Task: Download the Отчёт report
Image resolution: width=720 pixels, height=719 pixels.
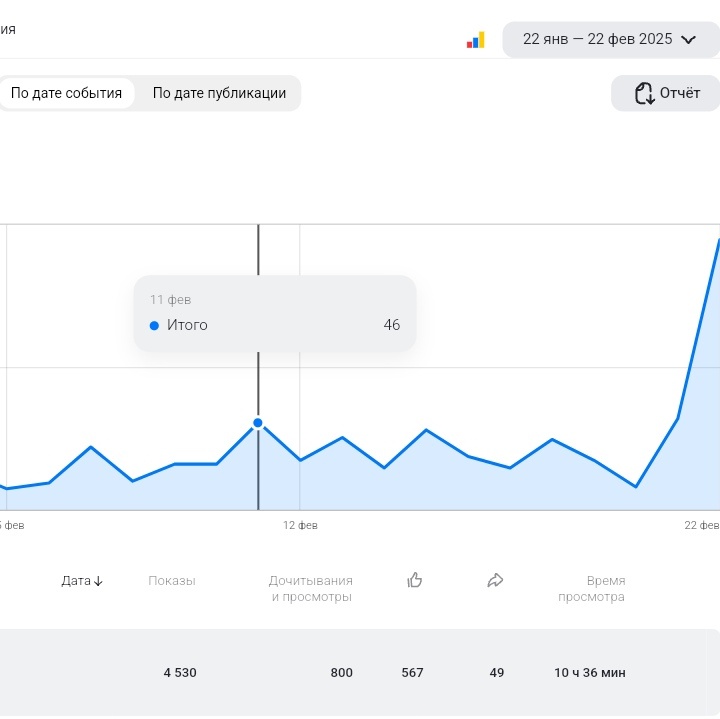Action: (667, 93)
